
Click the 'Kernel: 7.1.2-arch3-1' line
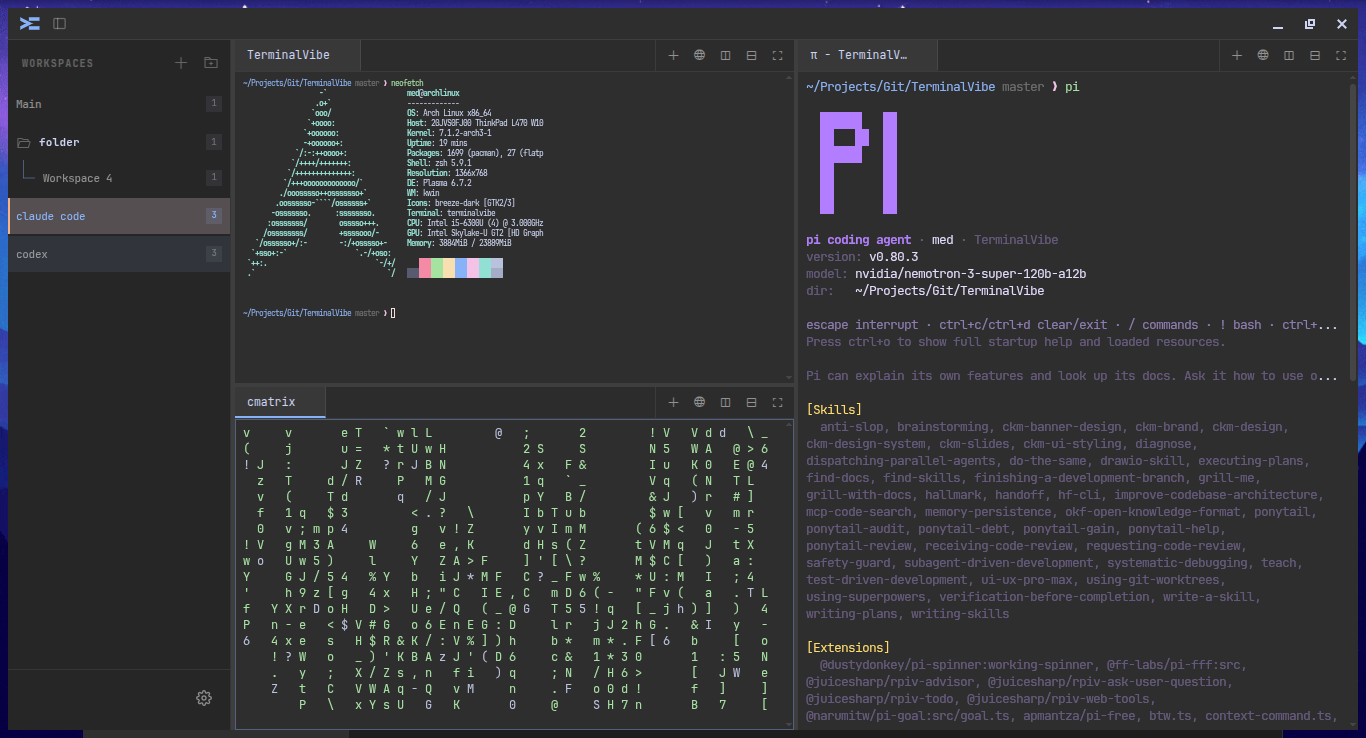coord(449,132)
